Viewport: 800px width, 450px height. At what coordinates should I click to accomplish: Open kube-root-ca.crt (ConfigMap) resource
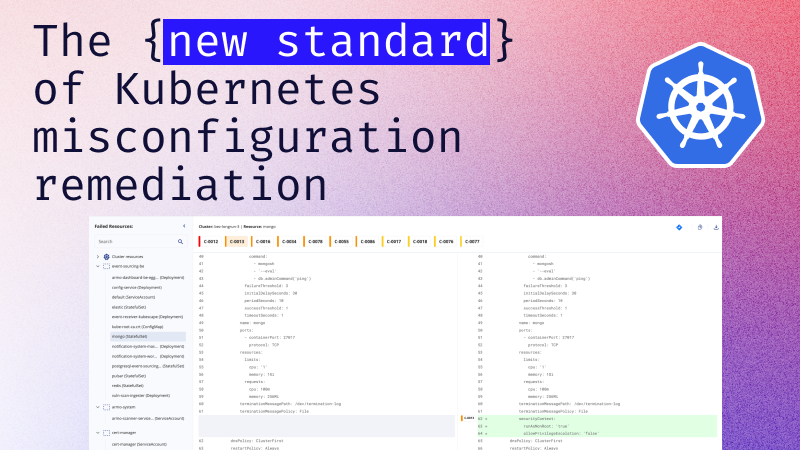tap(138, 327)
